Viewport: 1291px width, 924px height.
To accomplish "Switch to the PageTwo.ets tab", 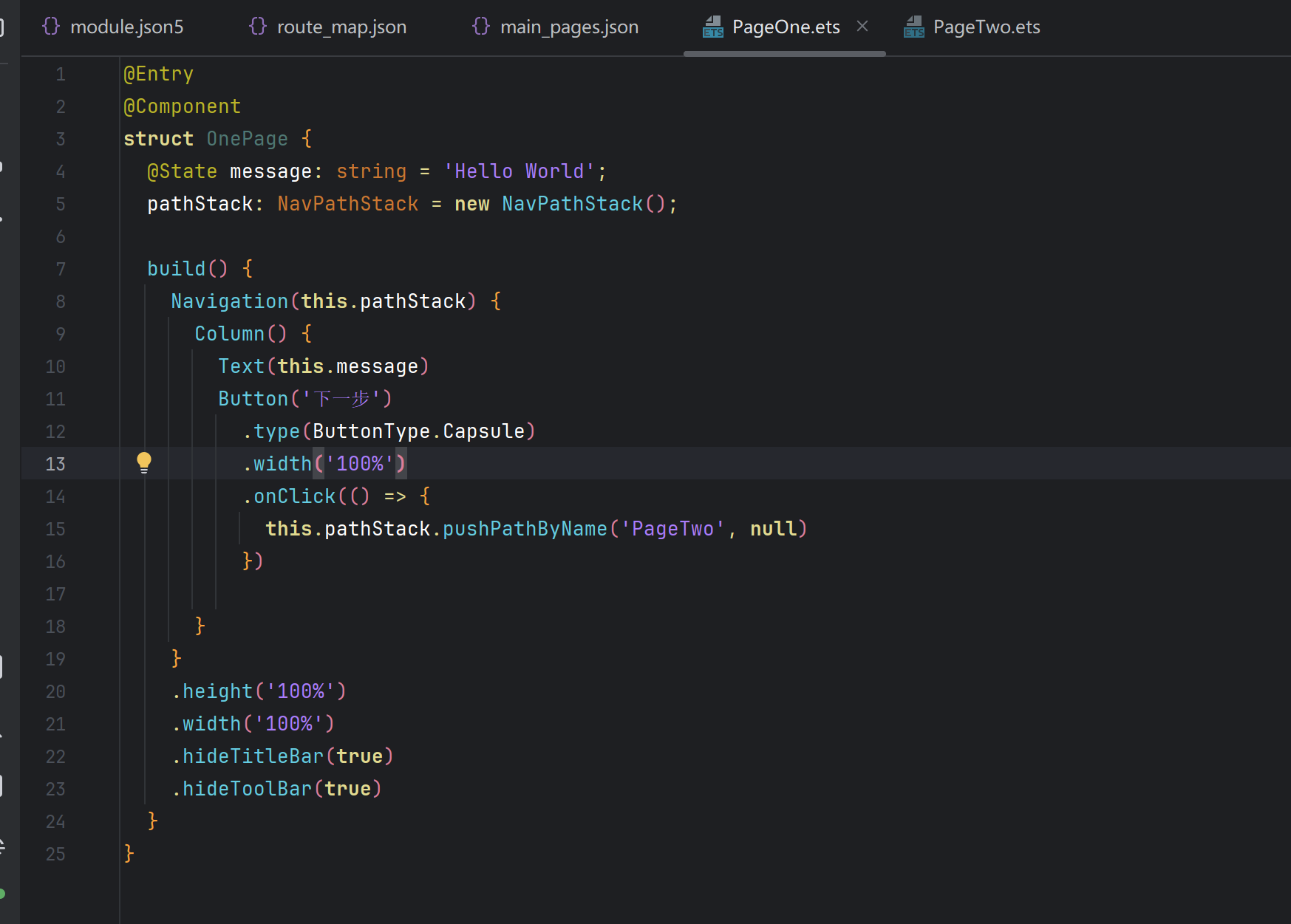I will pyautogui.click(x=986, y=27).
